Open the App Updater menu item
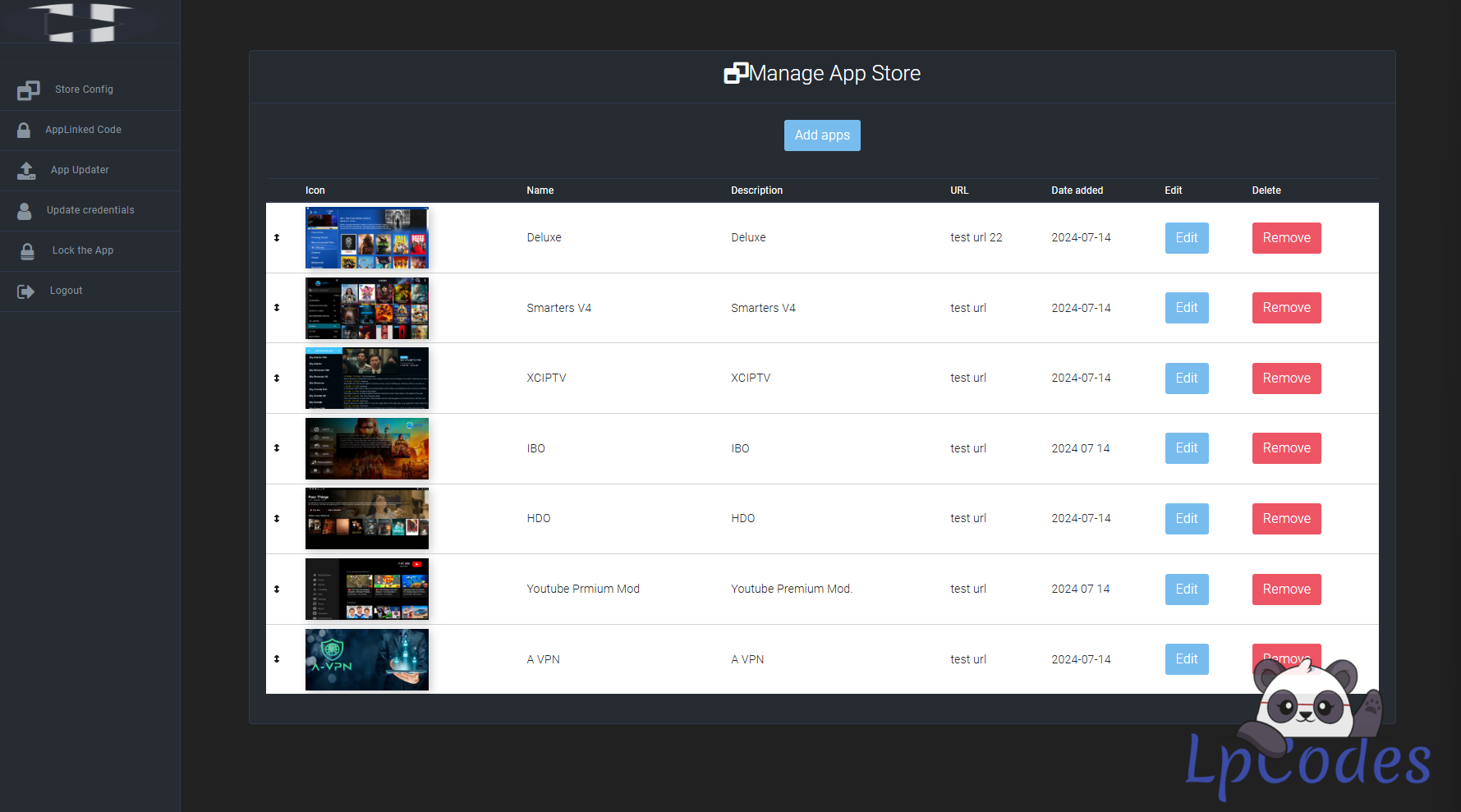This screenshot has height=812, width=1461. click(80, 170)
